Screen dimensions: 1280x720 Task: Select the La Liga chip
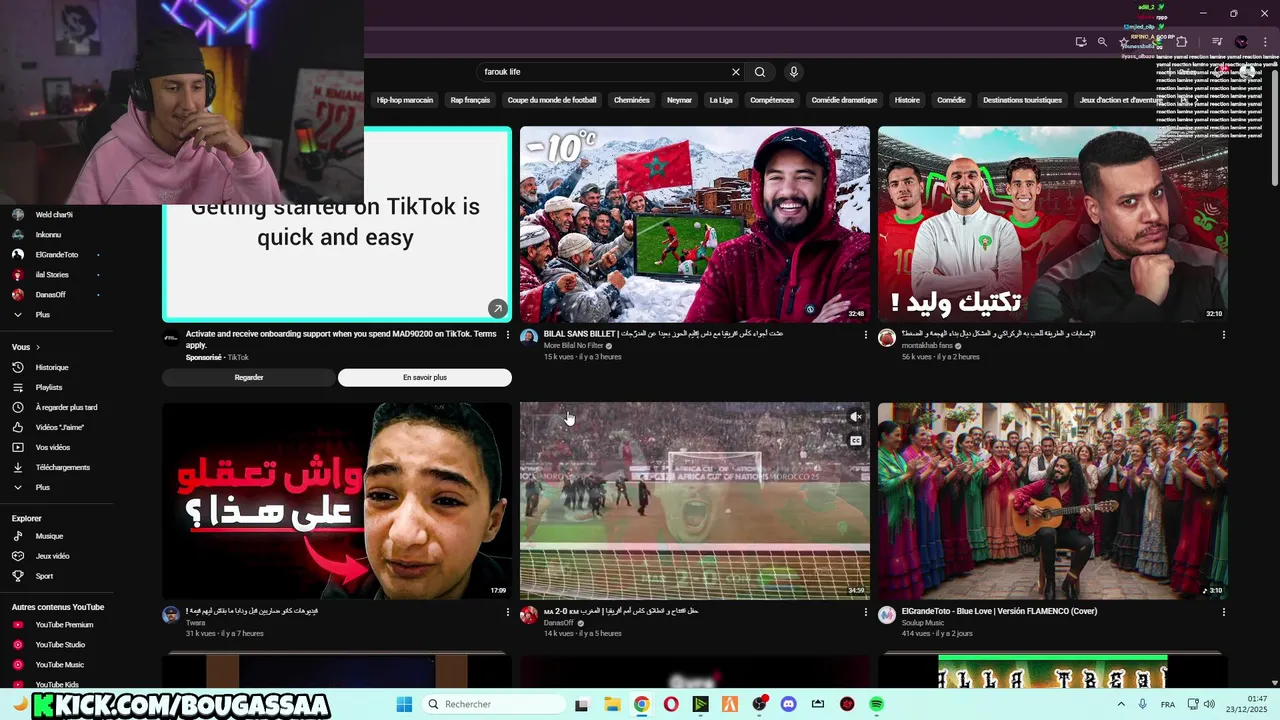(x=721, y=100)
